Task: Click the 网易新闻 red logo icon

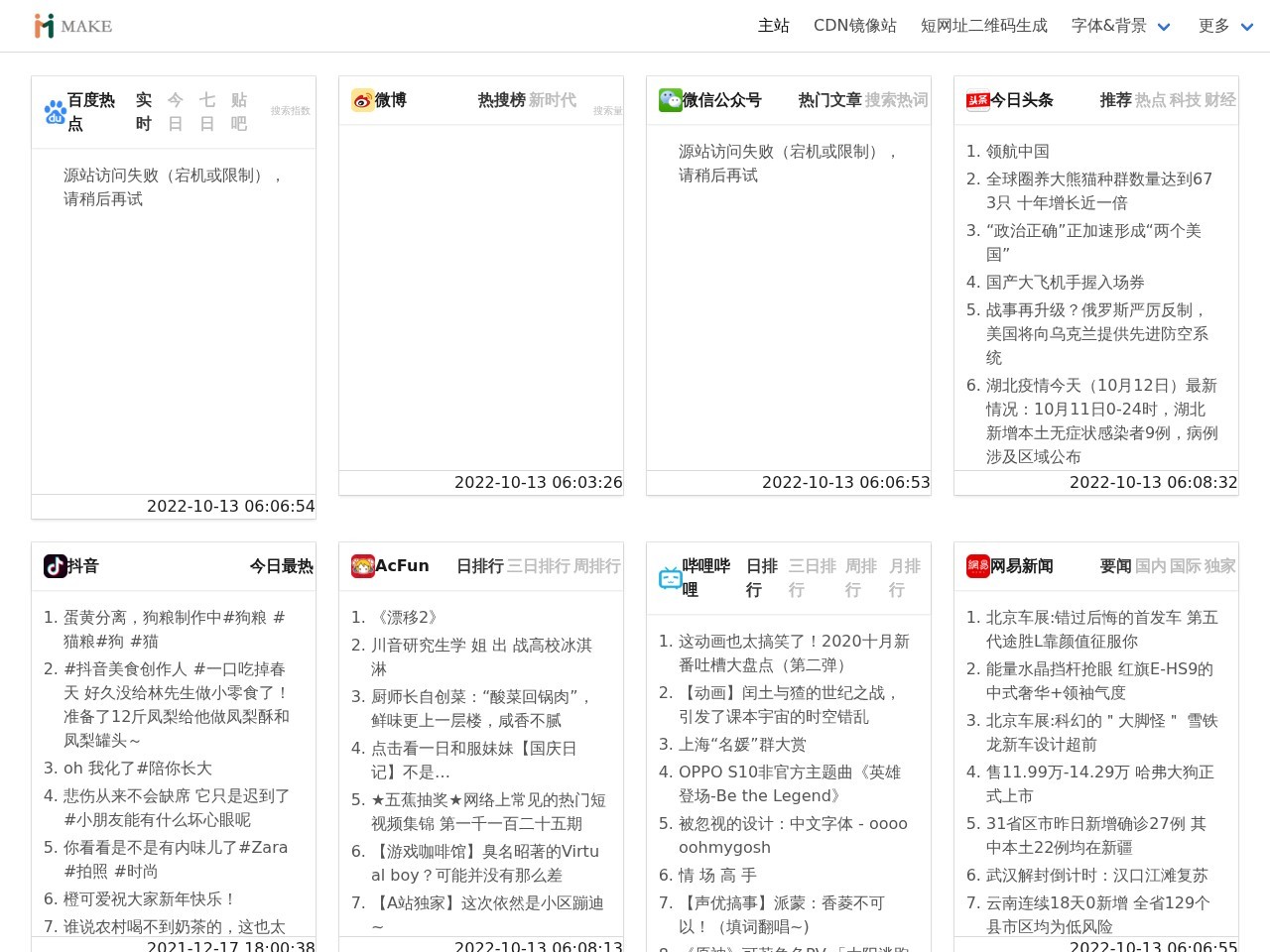Action: (x=978, y=566)
